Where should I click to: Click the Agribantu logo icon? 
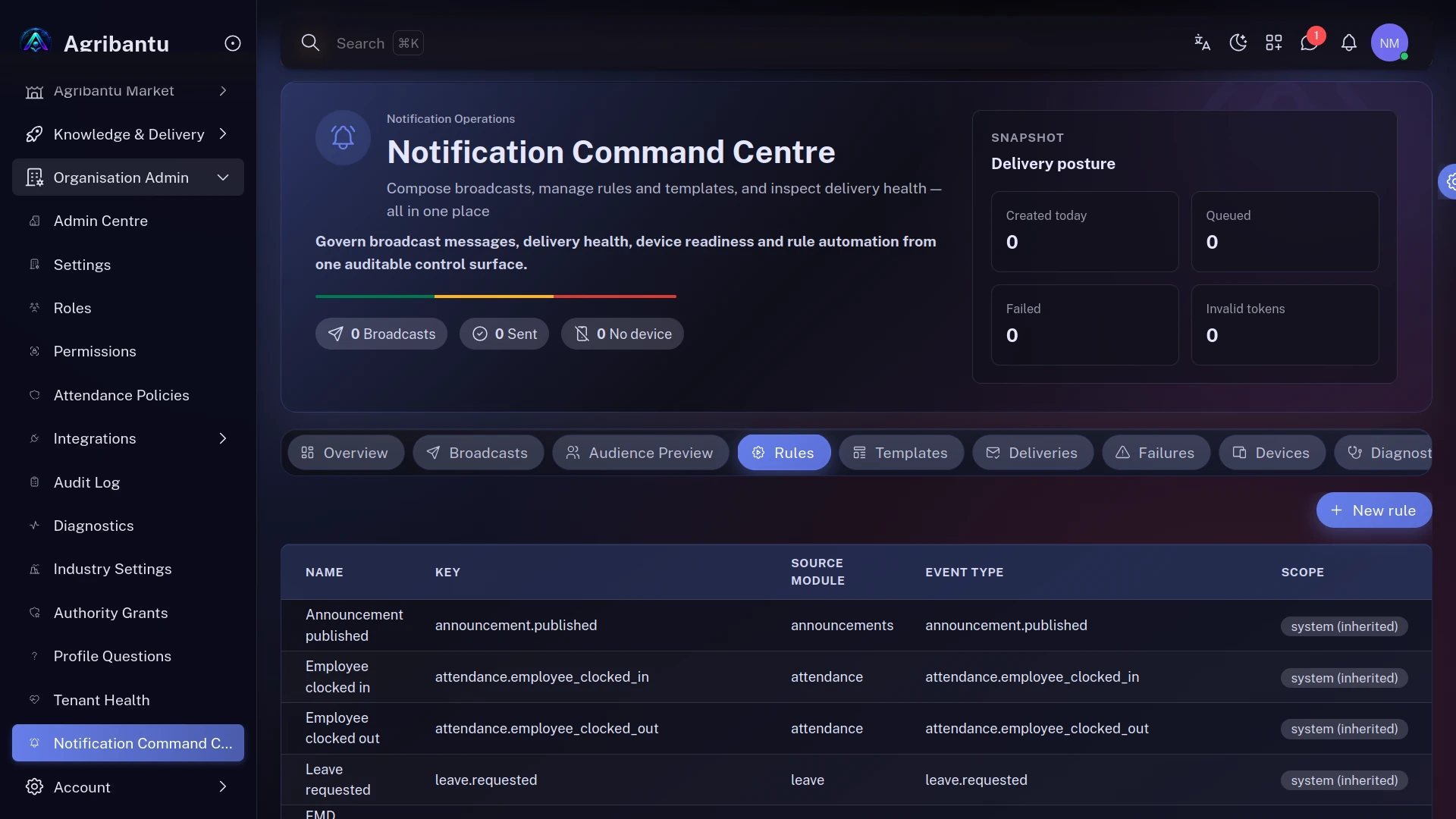(36, 42)
